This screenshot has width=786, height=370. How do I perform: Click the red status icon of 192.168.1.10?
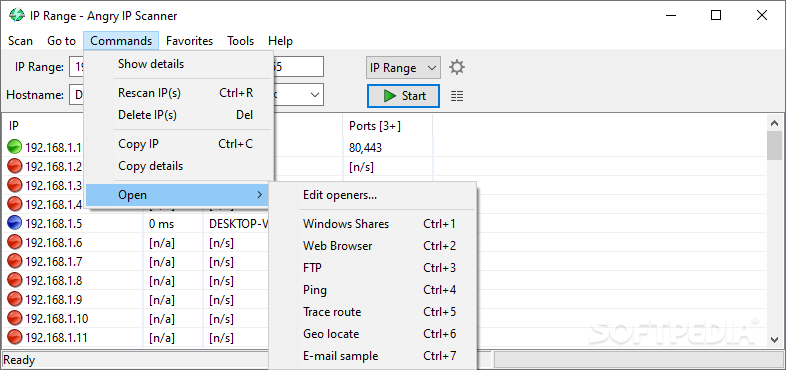pyautogui.click(x=15, y=318)
